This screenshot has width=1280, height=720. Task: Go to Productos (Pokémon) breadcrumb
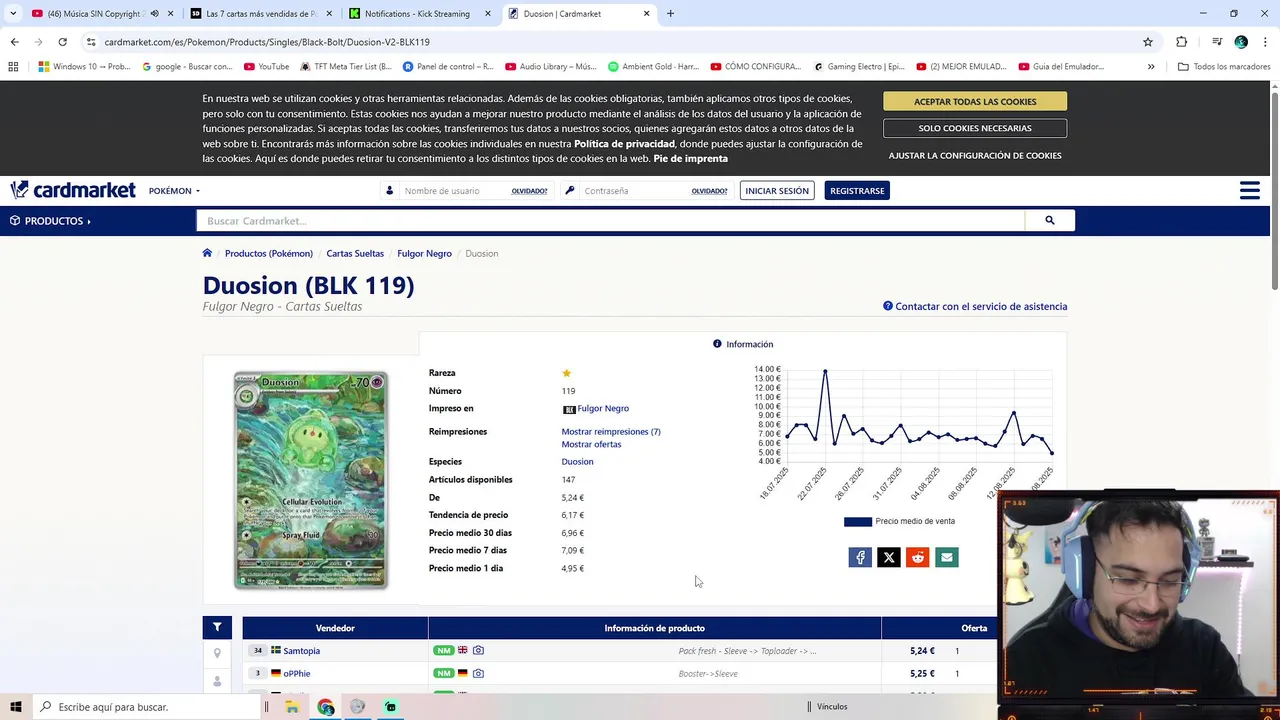(269, 254)
